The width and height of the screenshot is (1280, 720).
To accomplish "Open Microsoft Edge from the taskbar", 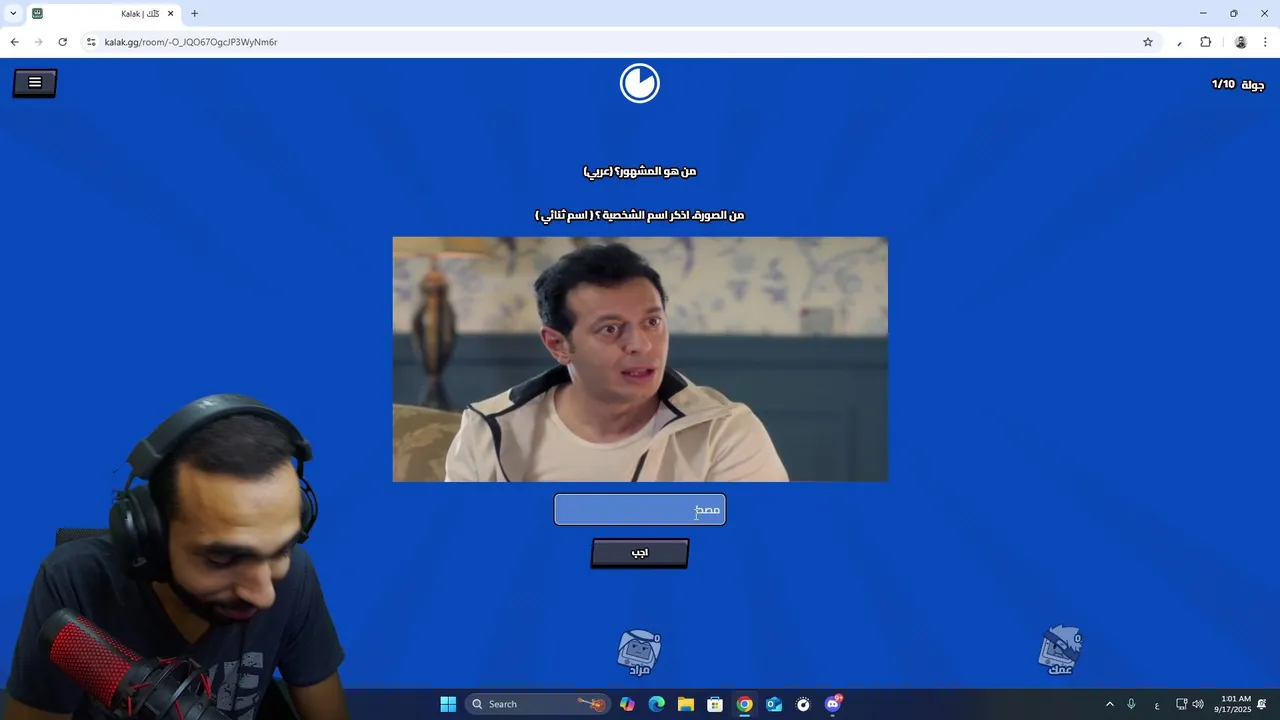I will [656, 704].
